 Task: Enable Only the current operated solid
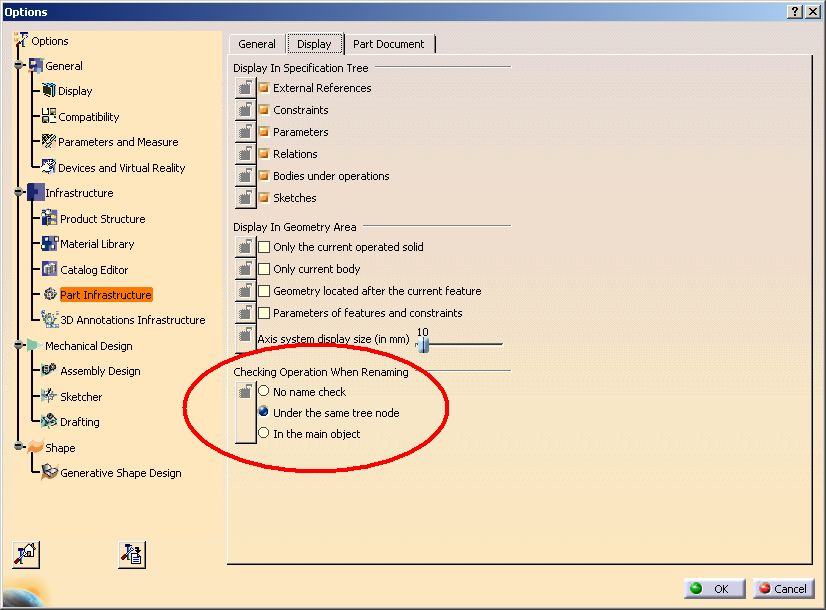point(264,247)
